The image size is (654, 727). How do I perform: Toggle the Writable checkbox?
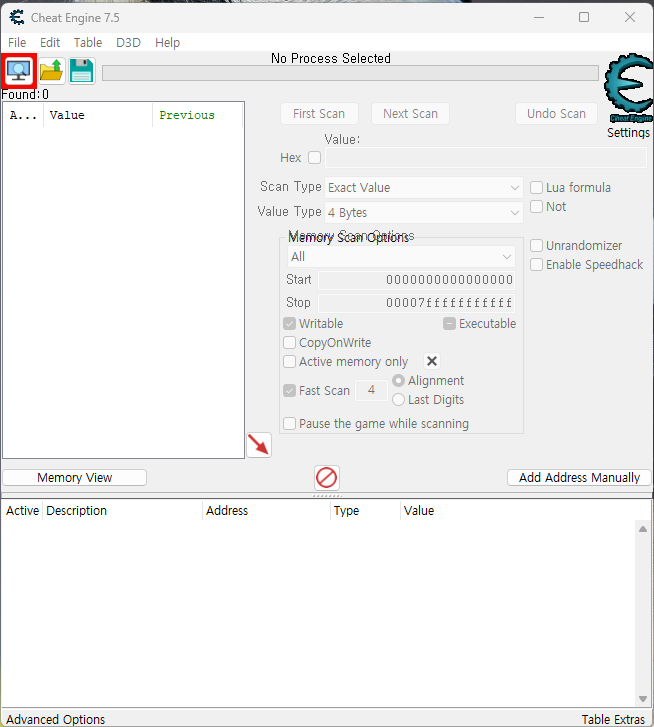[290, 323]
